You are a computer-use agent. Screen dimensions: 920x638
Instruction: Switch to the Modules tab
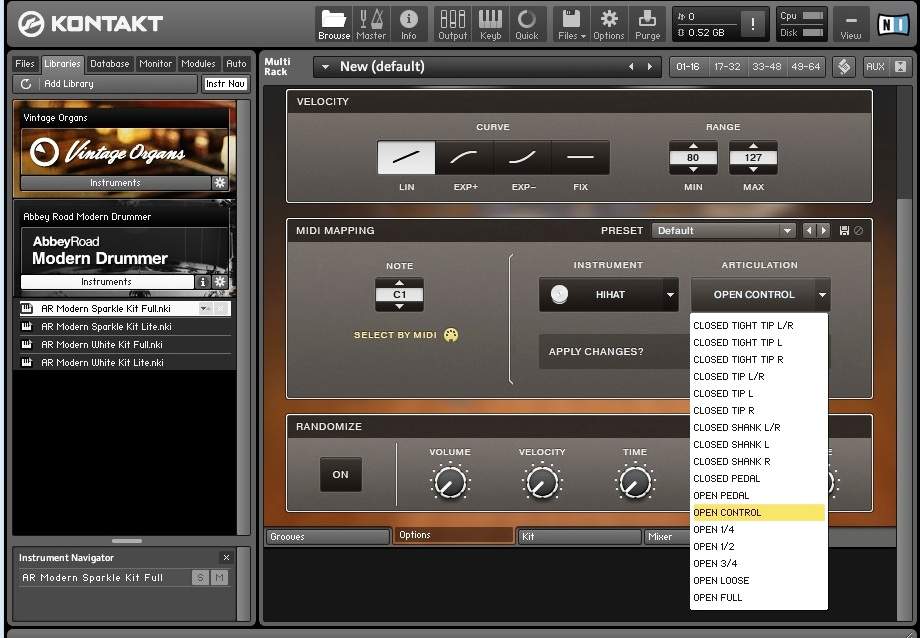[198, 63]
